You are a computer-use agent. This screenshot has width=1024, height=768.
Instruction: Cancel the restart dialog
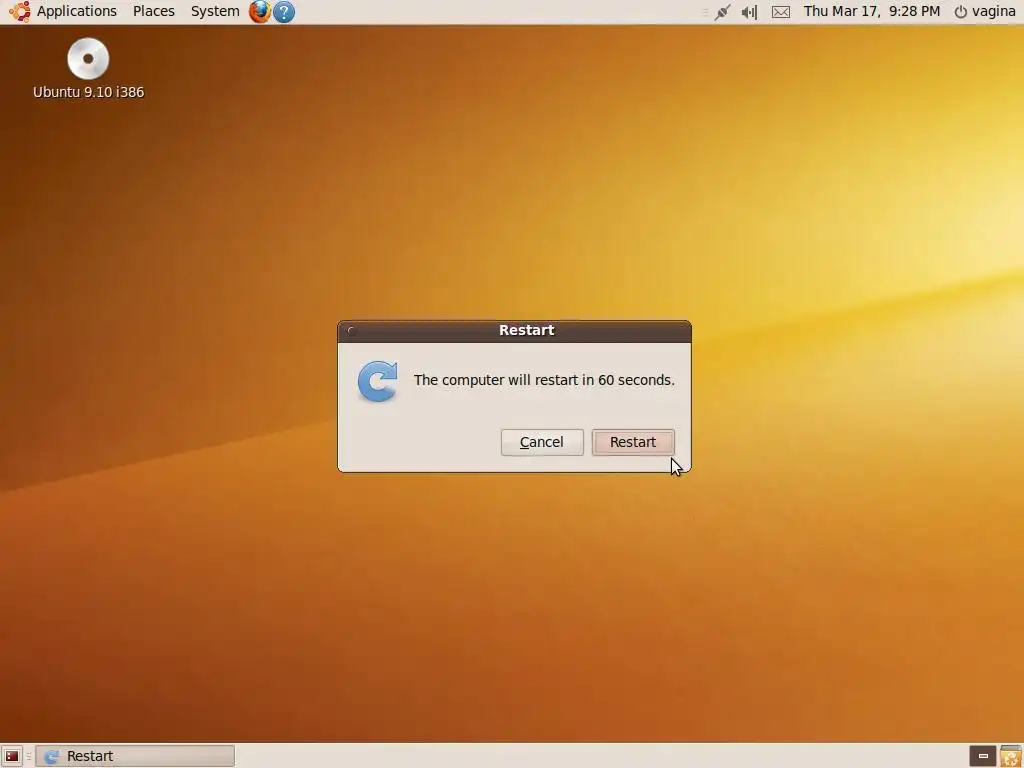(x=542, y=442)
